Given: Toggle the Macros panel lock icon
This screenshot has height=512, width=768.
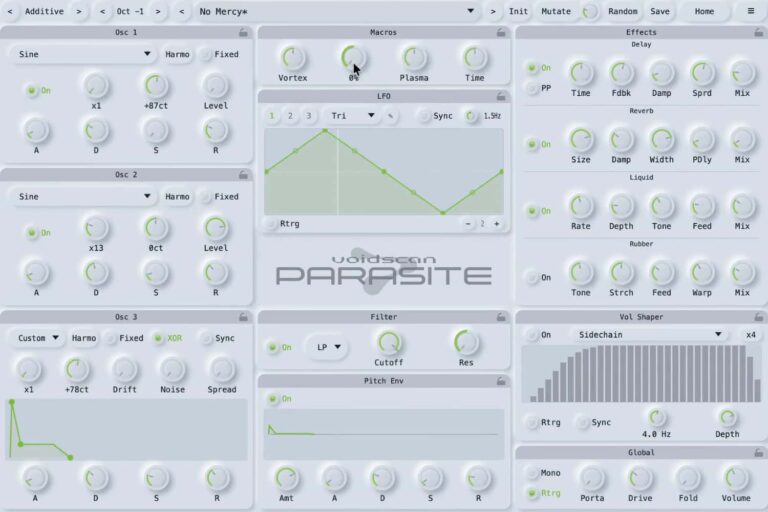Looking at the screenshot, I should click(501, 32).
